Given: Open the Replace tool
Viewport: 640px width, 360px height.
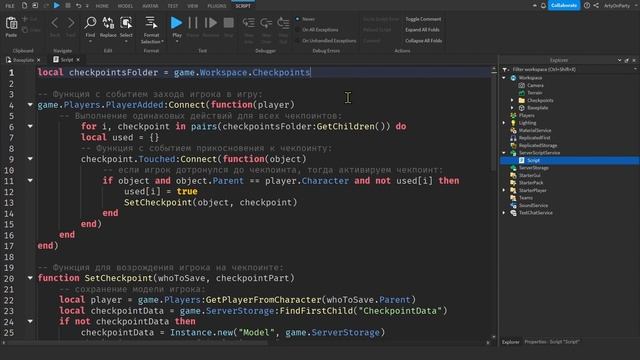Looking at the screenshot, I should 108,23.
